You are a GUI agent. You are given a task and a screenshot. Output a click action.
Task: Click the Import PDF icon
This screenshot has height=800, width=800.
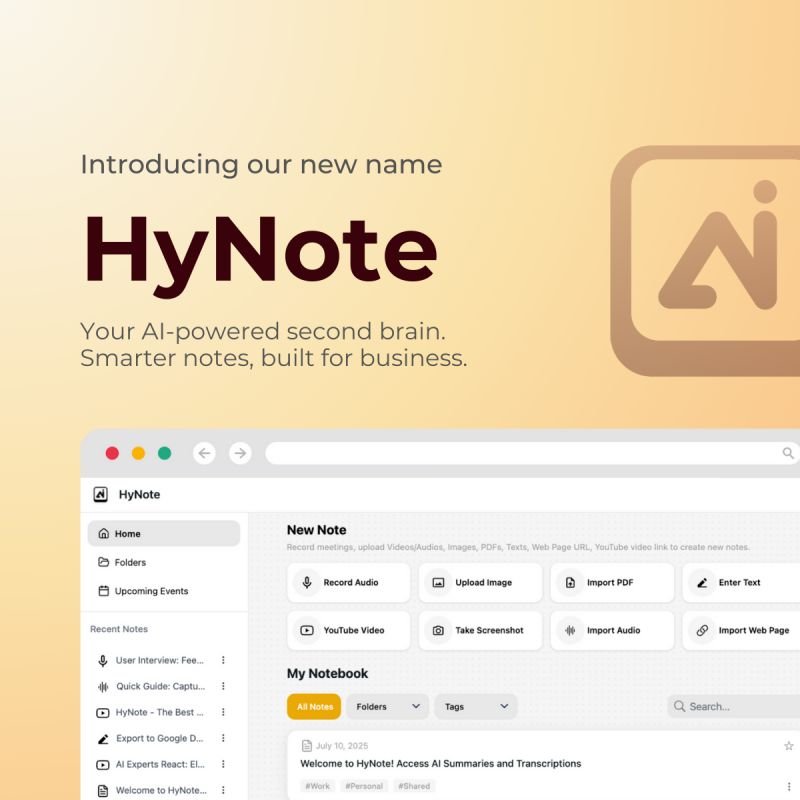[570, 583]
